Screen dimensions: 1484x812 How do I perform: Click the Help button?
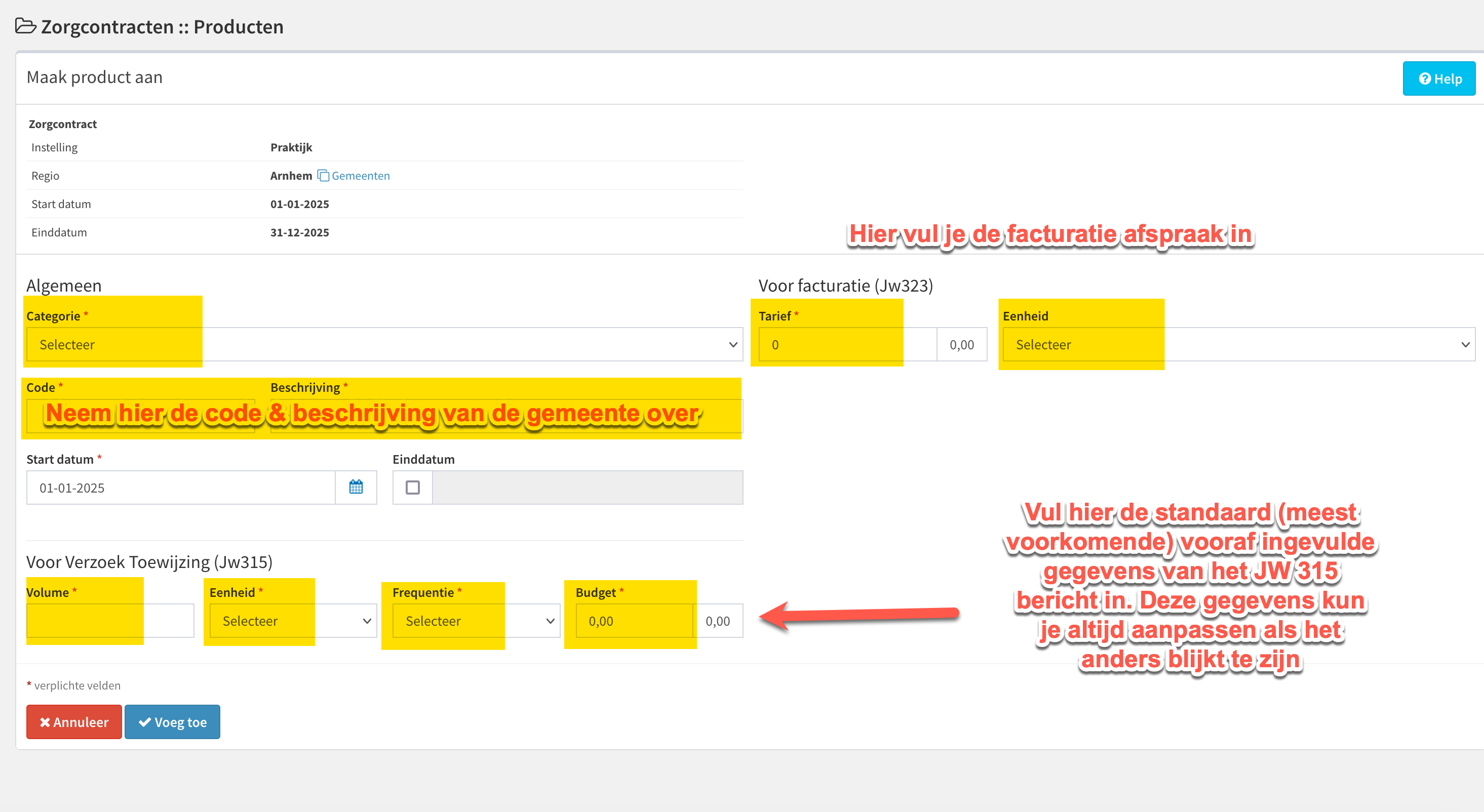coord(1439,79)
